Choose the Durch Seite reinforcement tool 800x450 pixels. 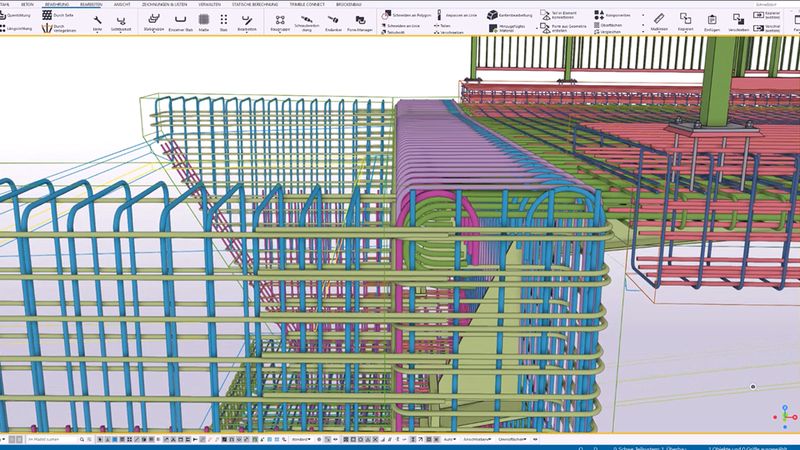[58, 15]
